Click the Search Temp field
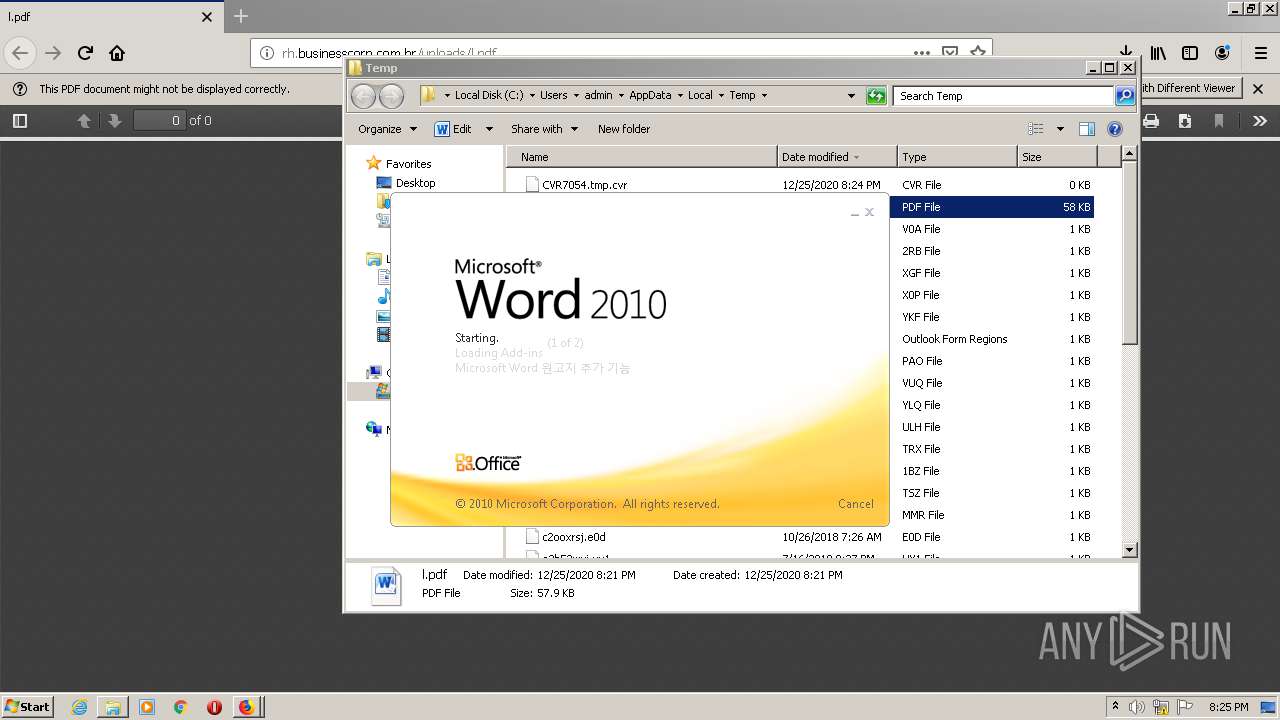The image size is (1280, 720). tap(1003, 96)
